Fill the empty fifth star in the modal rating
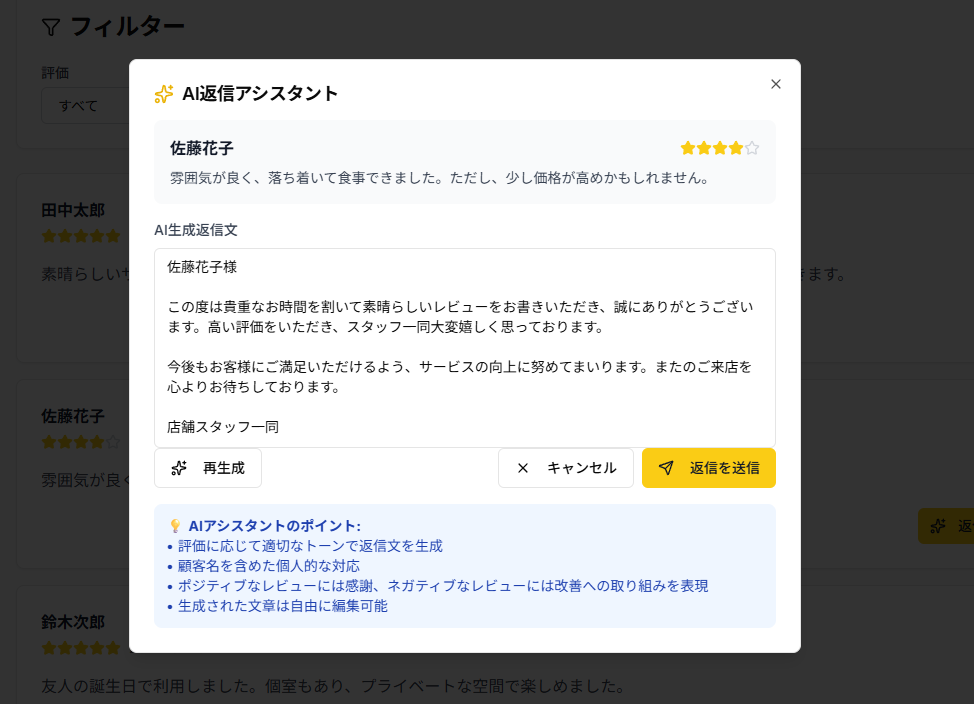This screenshot has width=974, height=704. tap(751, 147)
